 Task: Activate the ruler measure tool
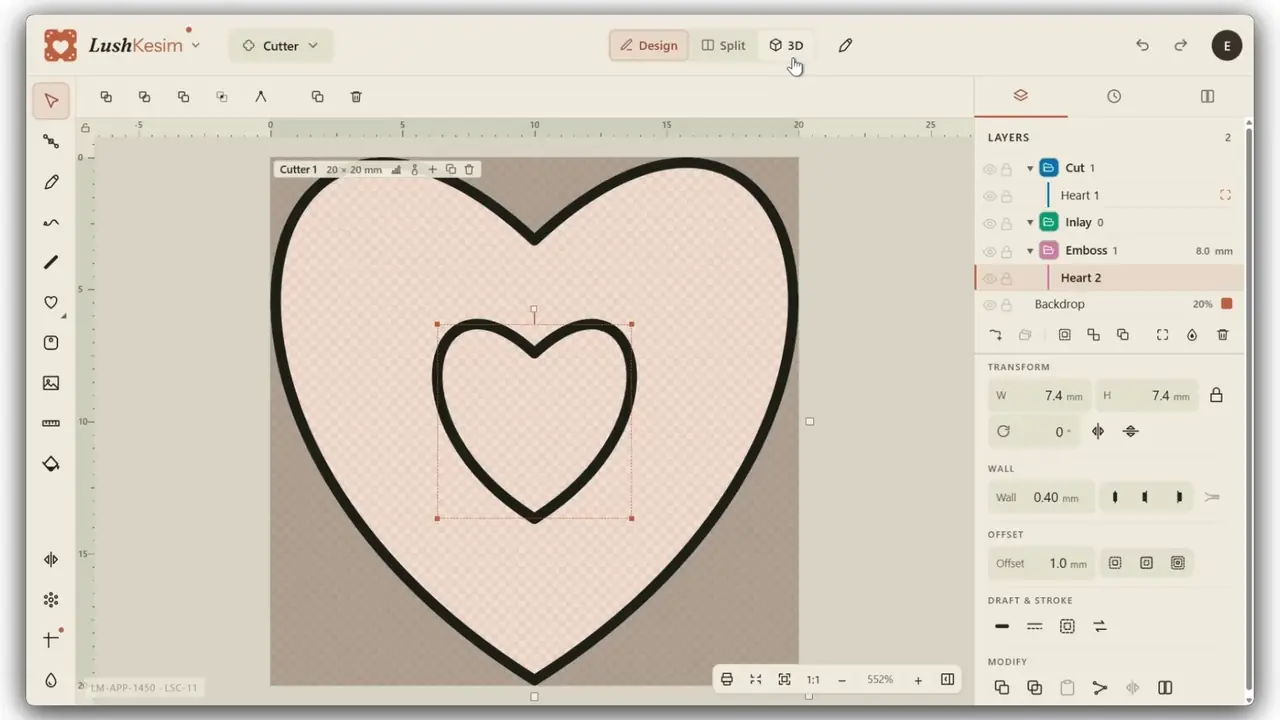click(x=51, y=423)
